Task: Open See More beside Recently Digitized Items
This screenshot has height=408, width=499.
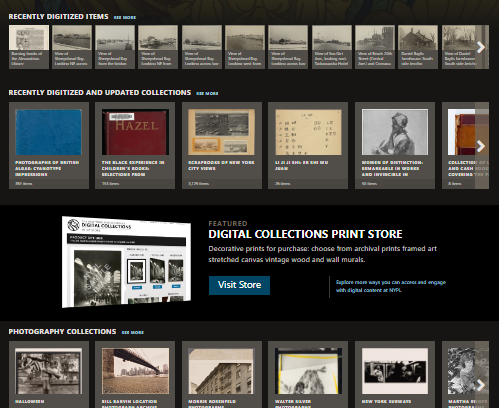Action: coord(125,17)
